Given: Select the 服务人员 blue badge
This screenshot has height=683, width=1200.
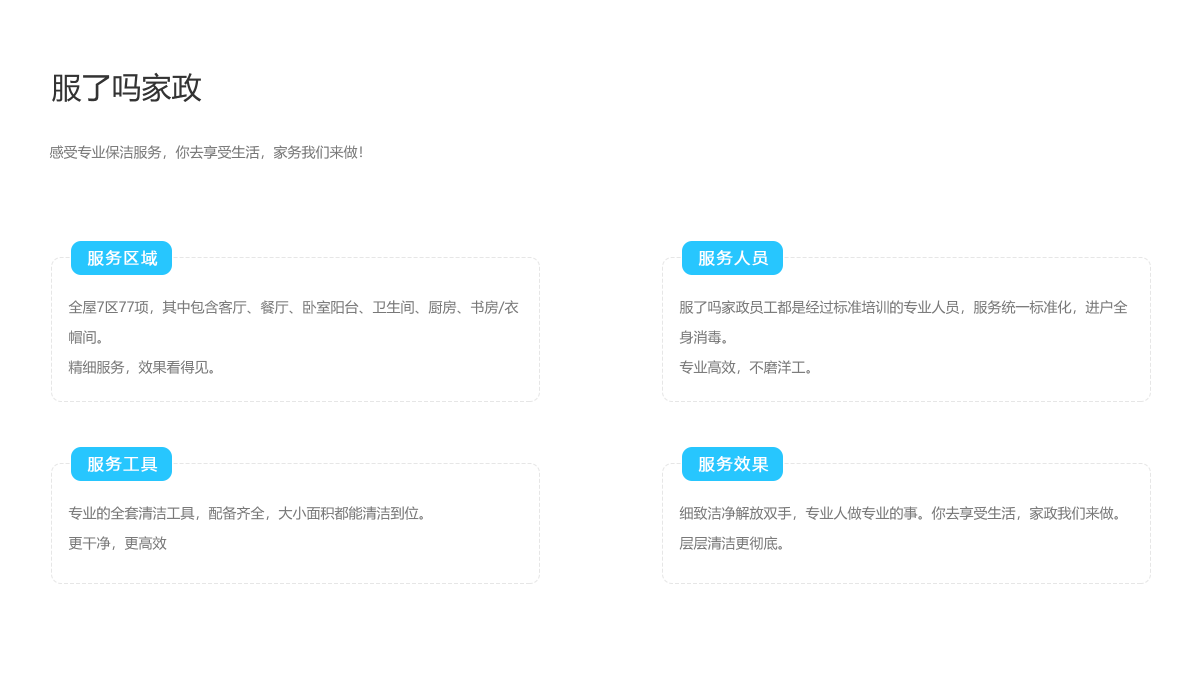Looking at the screenshot, I should pyautogui.click(x=732, y=258).
